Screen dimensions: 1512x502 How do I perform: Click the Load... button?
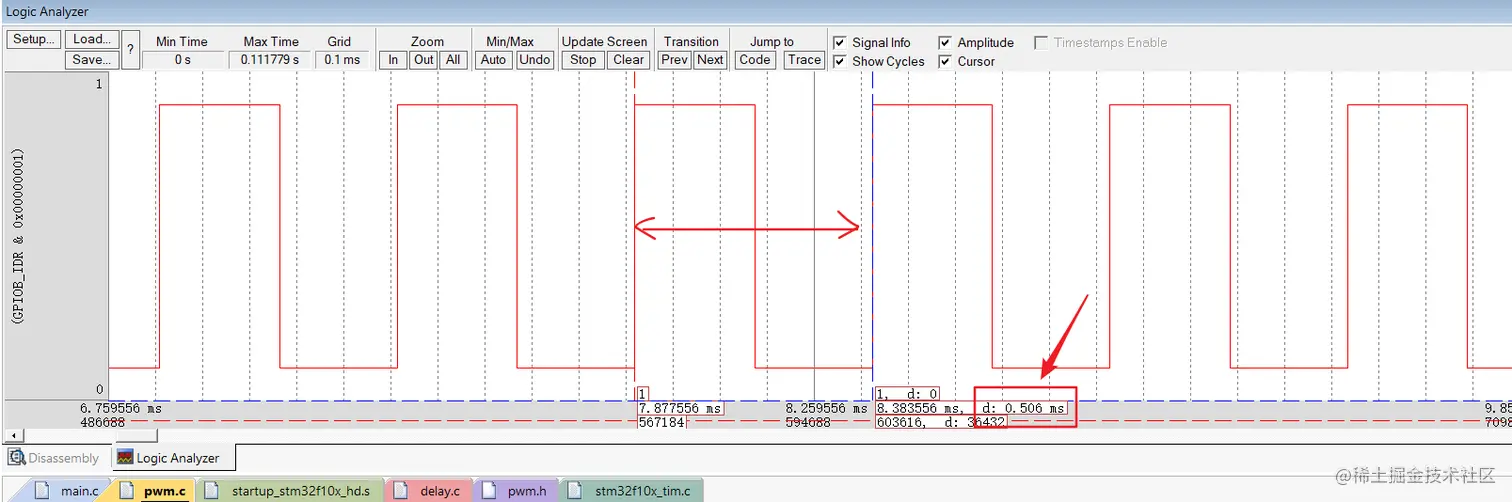93,39
